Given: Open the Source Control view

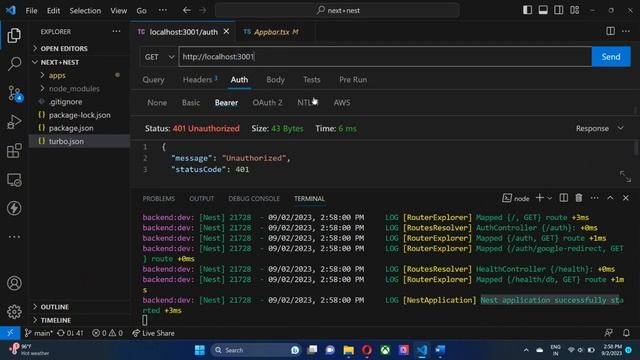Looking at the screenshot, I should (x=15, y=93).
